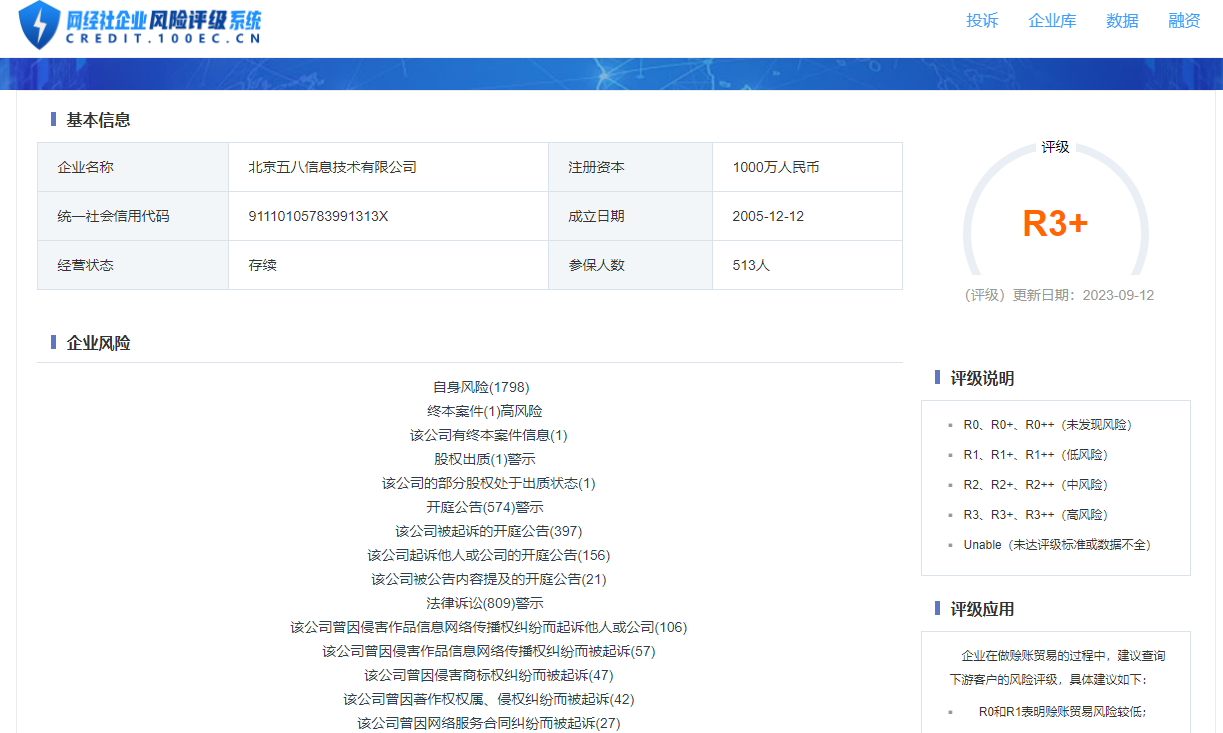This screenshot has width=1223, height=733.
Task: Select the credit code 91110105783991313X
Action: click(318, 216)
